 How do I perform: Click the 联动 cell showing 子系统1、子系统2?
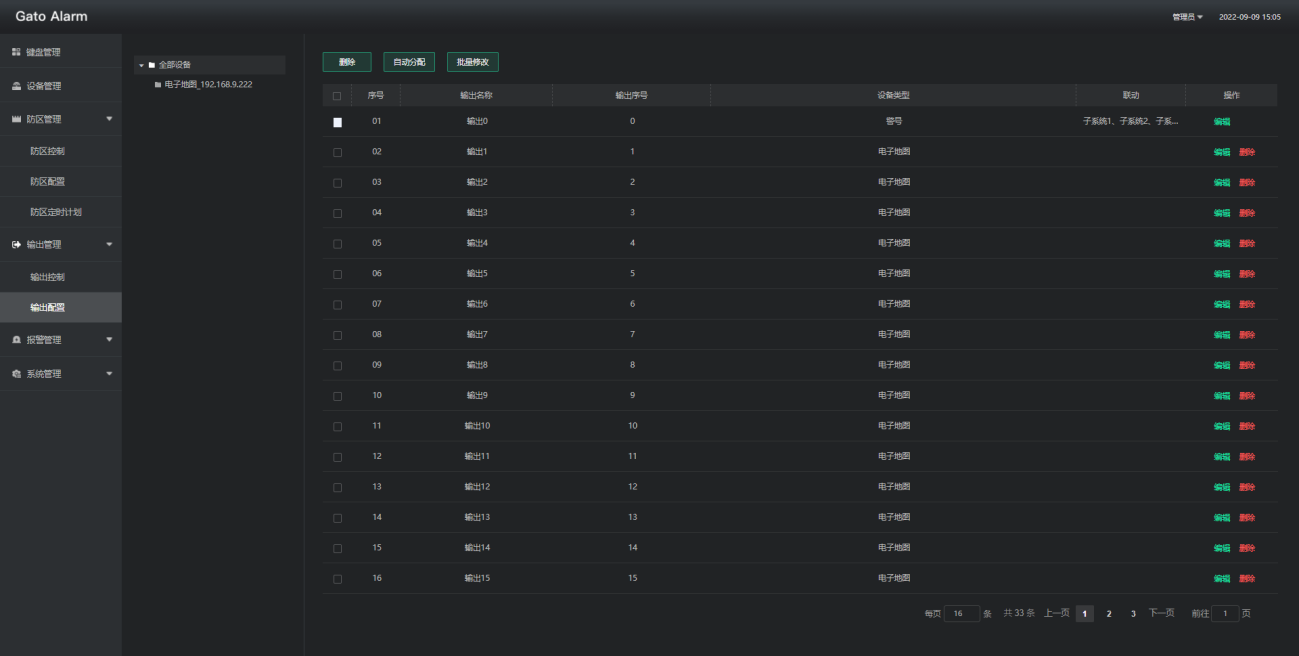pos(1130,122)
